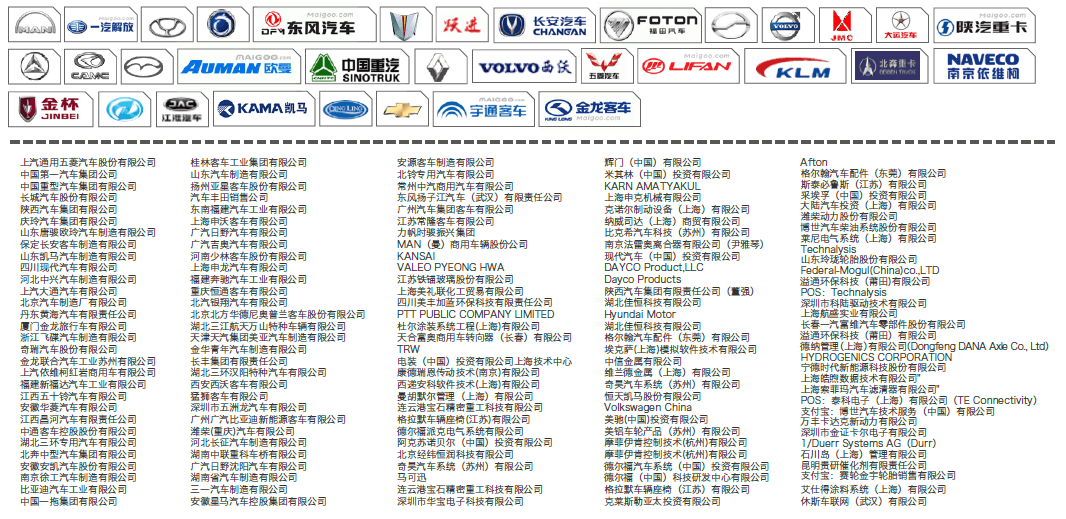Click the text Volkswagen China
The width and height of the screenshot is (1066, 519).
click(648, 407)
